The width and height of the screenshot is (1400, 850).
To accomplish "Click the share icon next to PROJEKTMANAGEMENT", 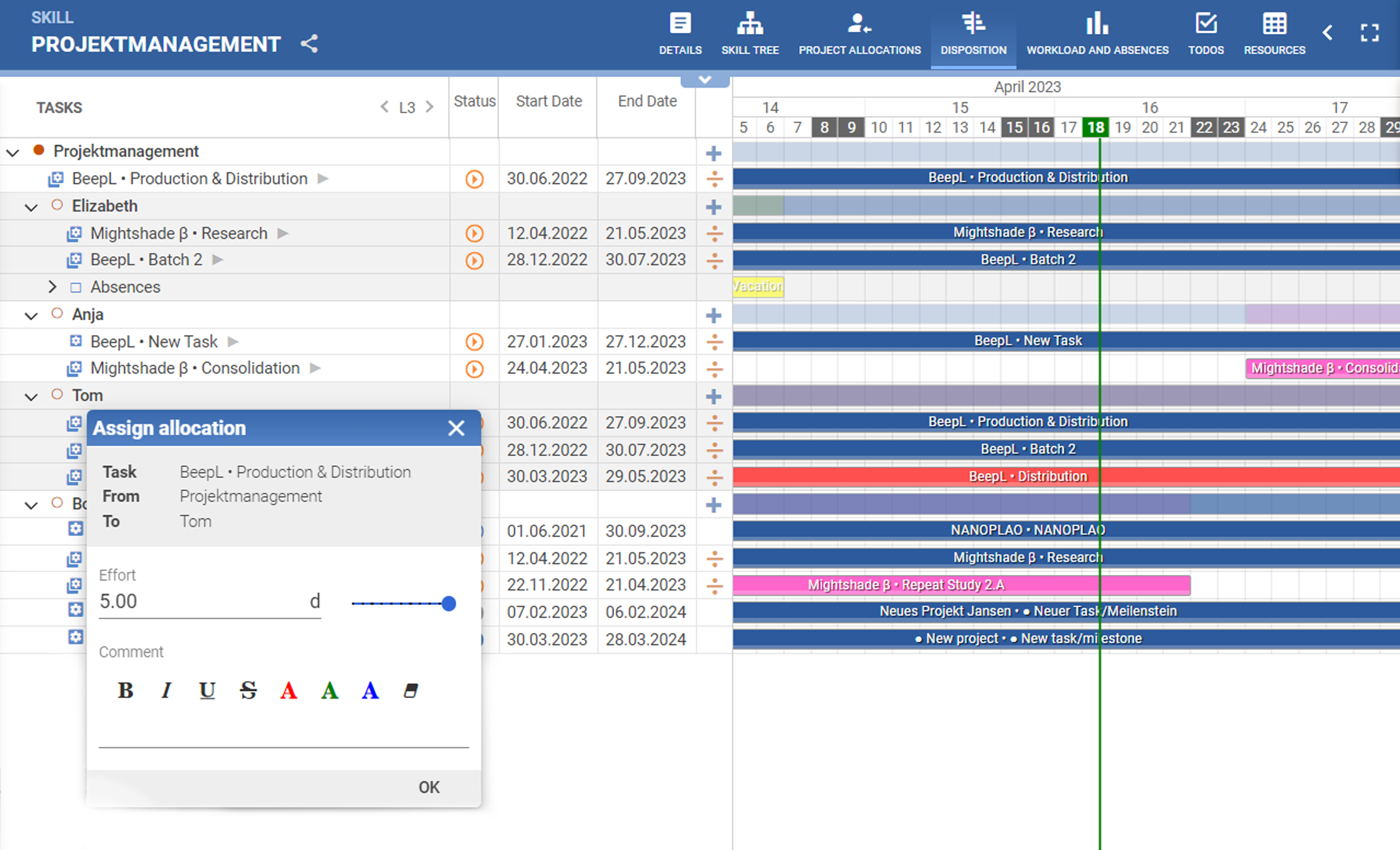I will (309, 44).
